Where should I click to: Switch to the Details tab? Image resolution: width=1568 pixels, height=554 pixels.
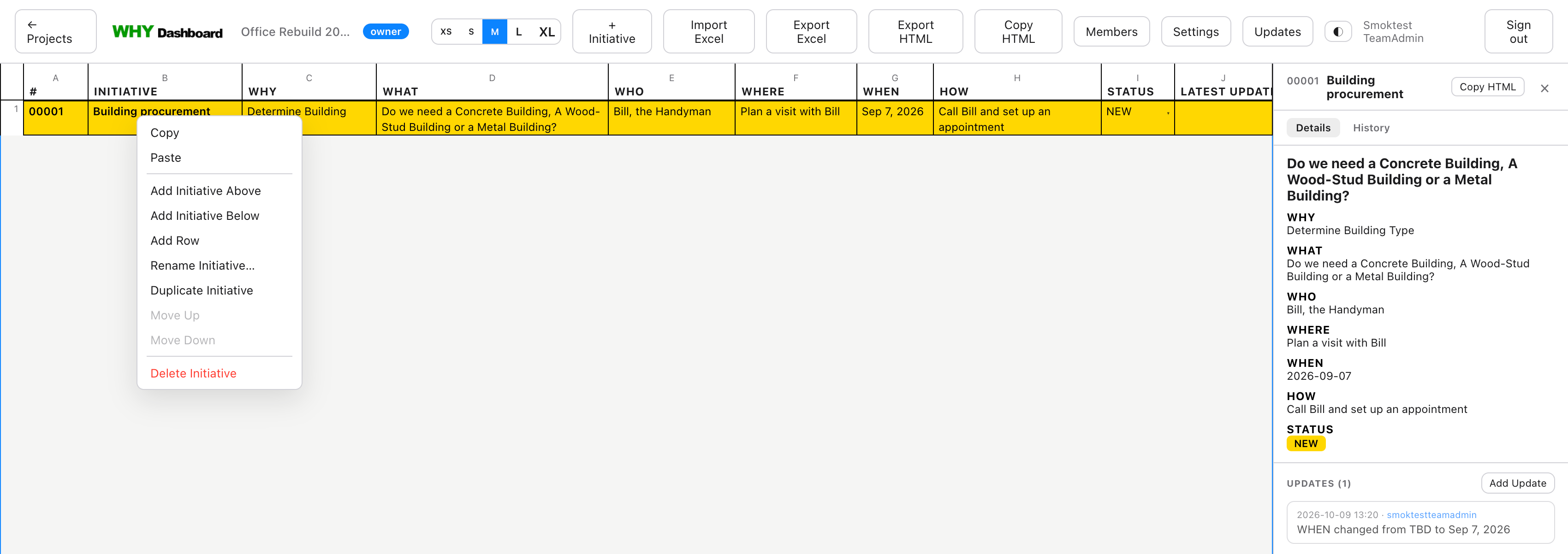point(1313,128)
